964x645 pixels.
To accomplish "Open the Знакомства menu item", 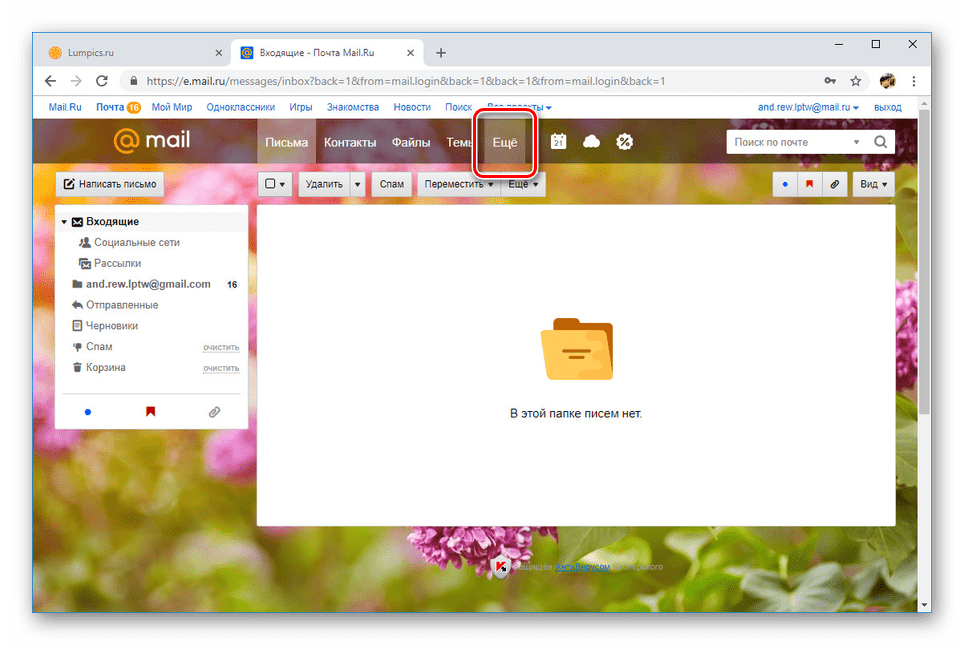I will pos(353,106).
